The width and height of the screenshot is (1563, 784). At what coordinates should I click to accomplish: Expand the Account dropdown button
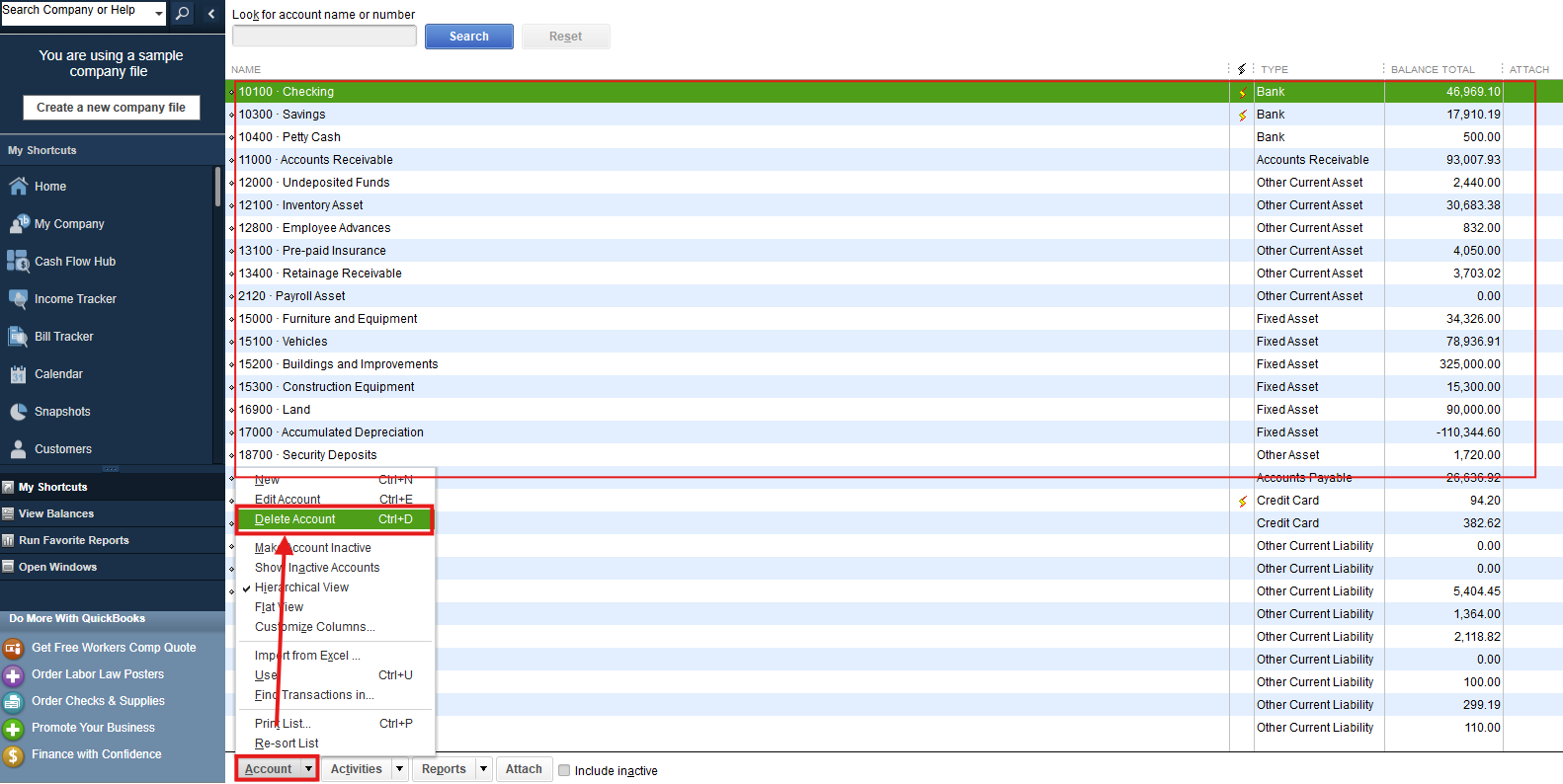308,769
